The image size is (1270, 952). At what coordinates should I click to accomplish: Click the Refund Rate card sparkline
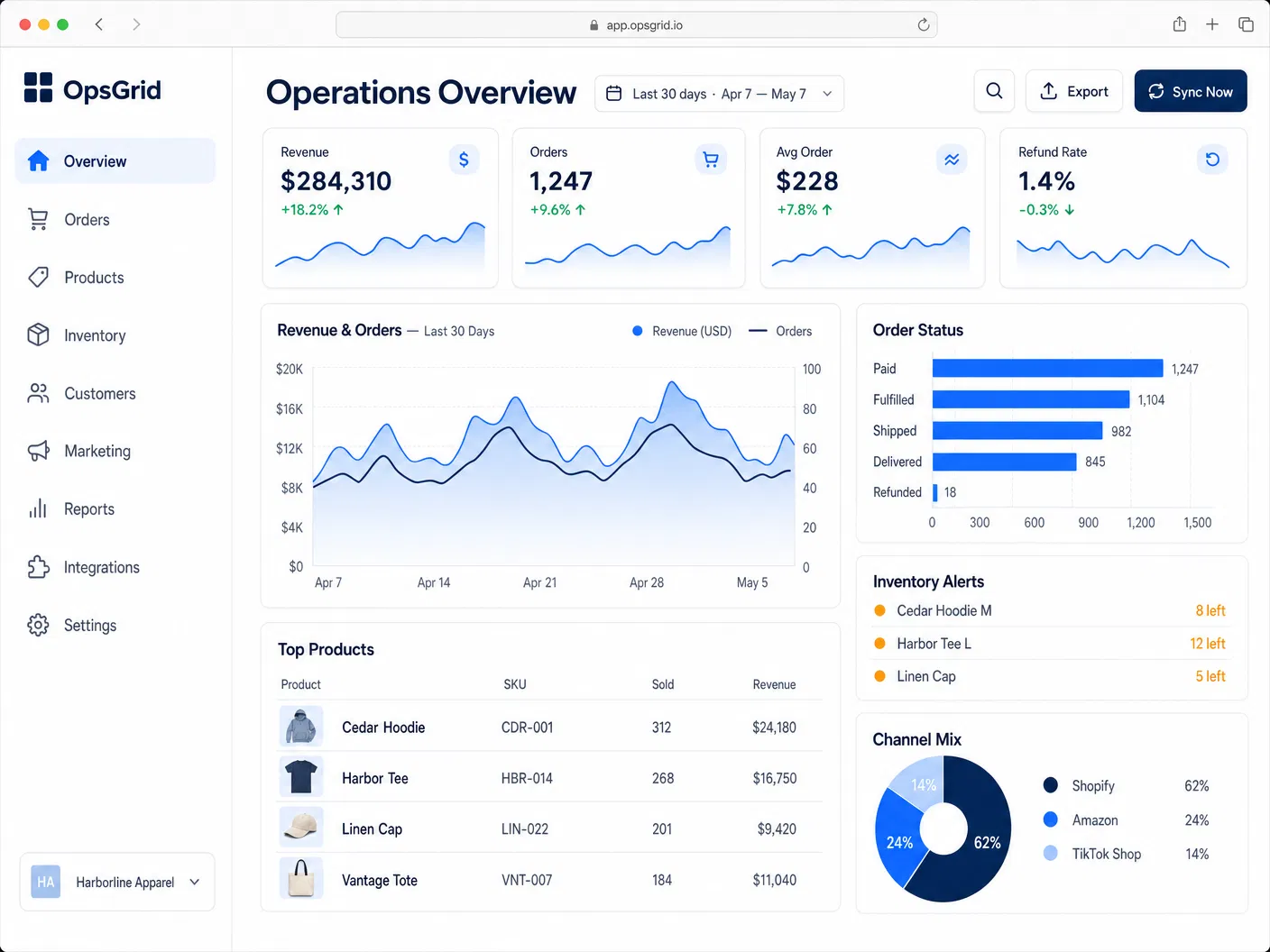click(x=1123, y=252)
